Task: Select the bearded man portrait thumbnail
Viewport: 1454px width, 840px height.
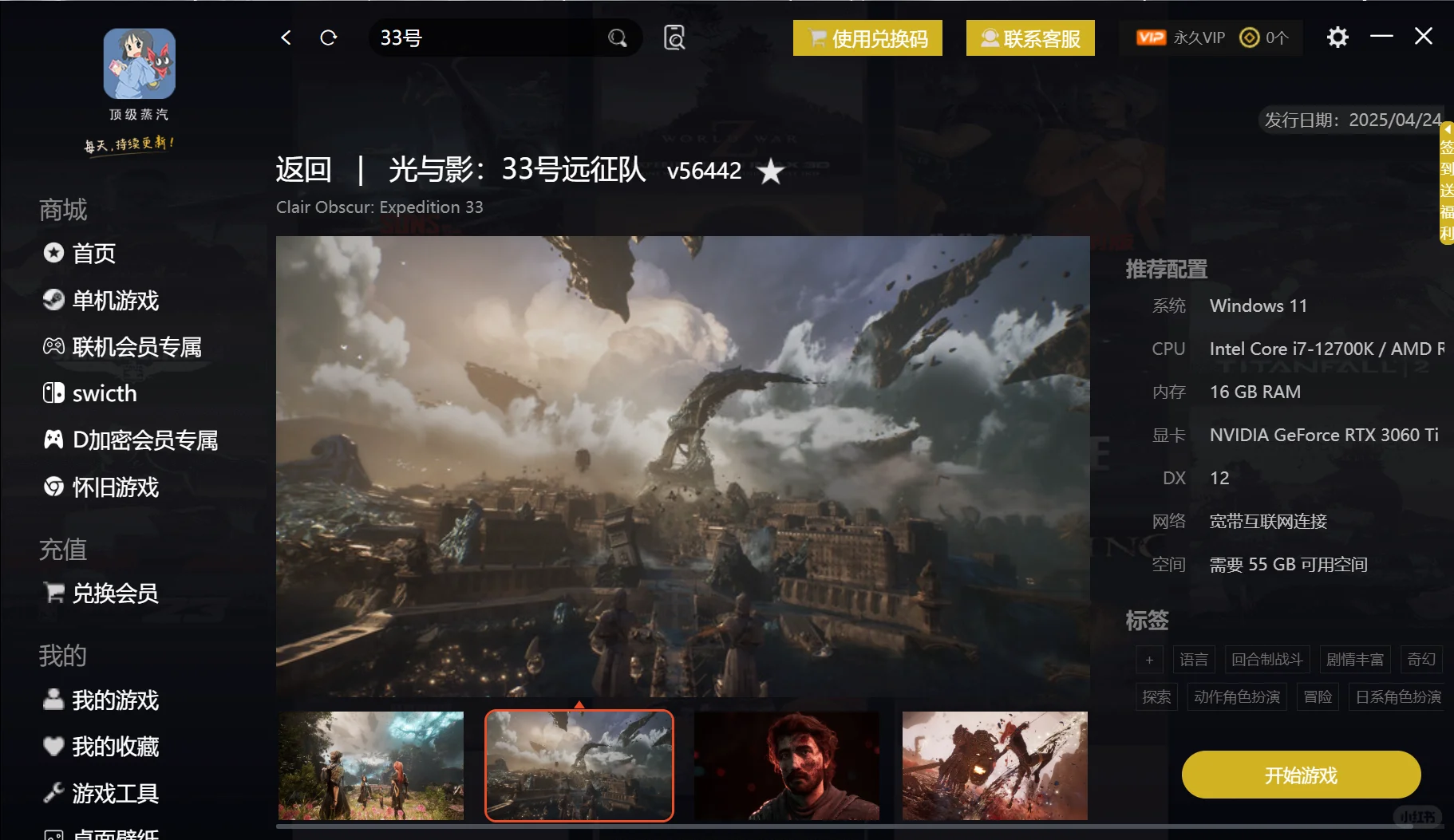Action: click(787, 766)
